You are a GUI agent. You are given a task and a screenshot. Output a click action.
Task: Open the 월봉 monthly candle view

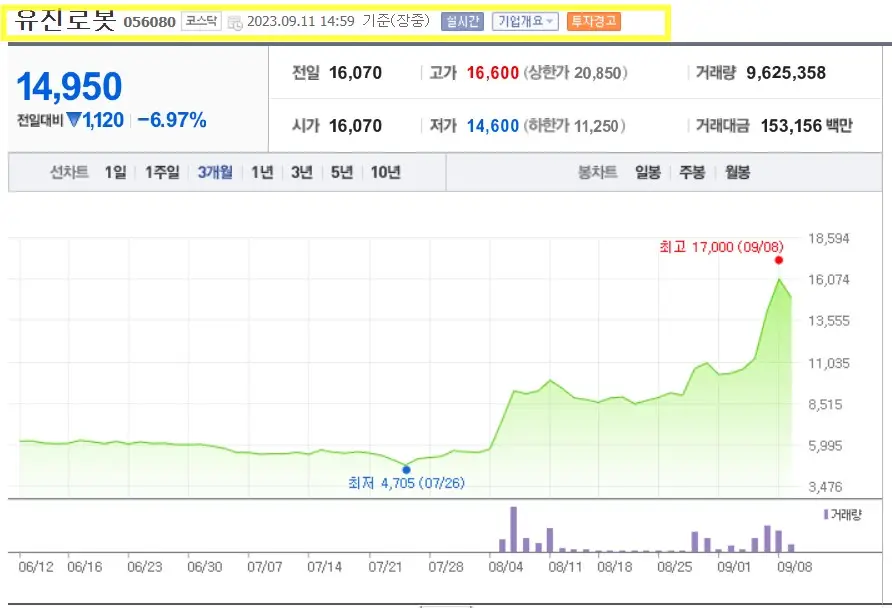pos(738,171)
